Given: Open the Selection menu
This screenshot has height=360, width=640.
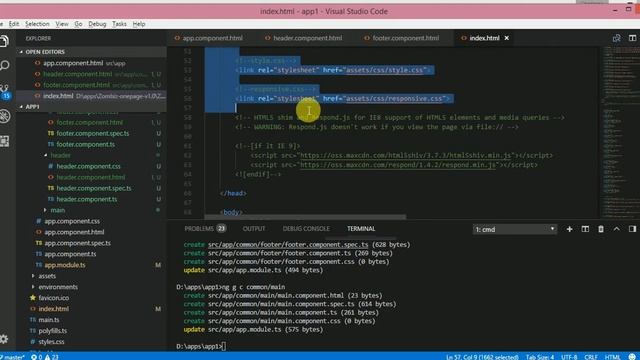Looking at the screenshot, I should (x=37, y=24).
